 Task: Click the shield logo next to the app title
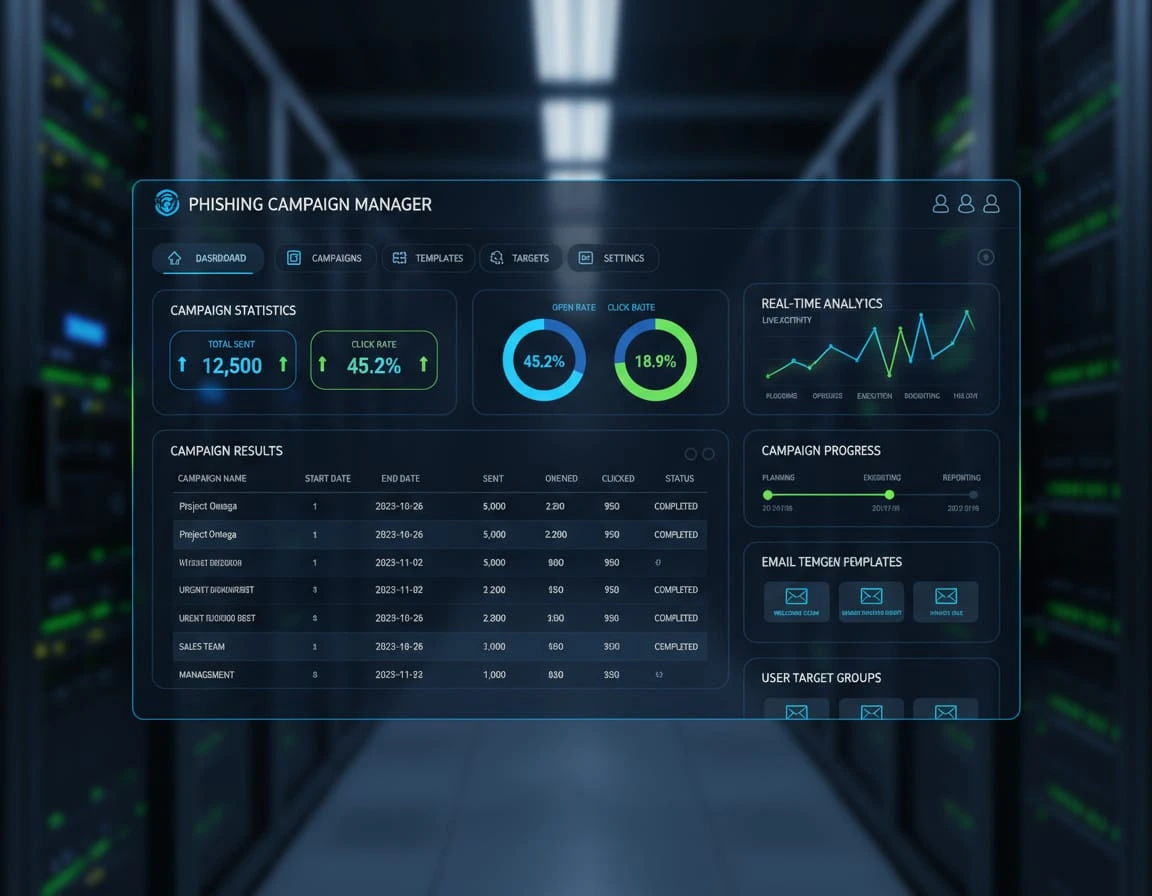coord(167,203)
